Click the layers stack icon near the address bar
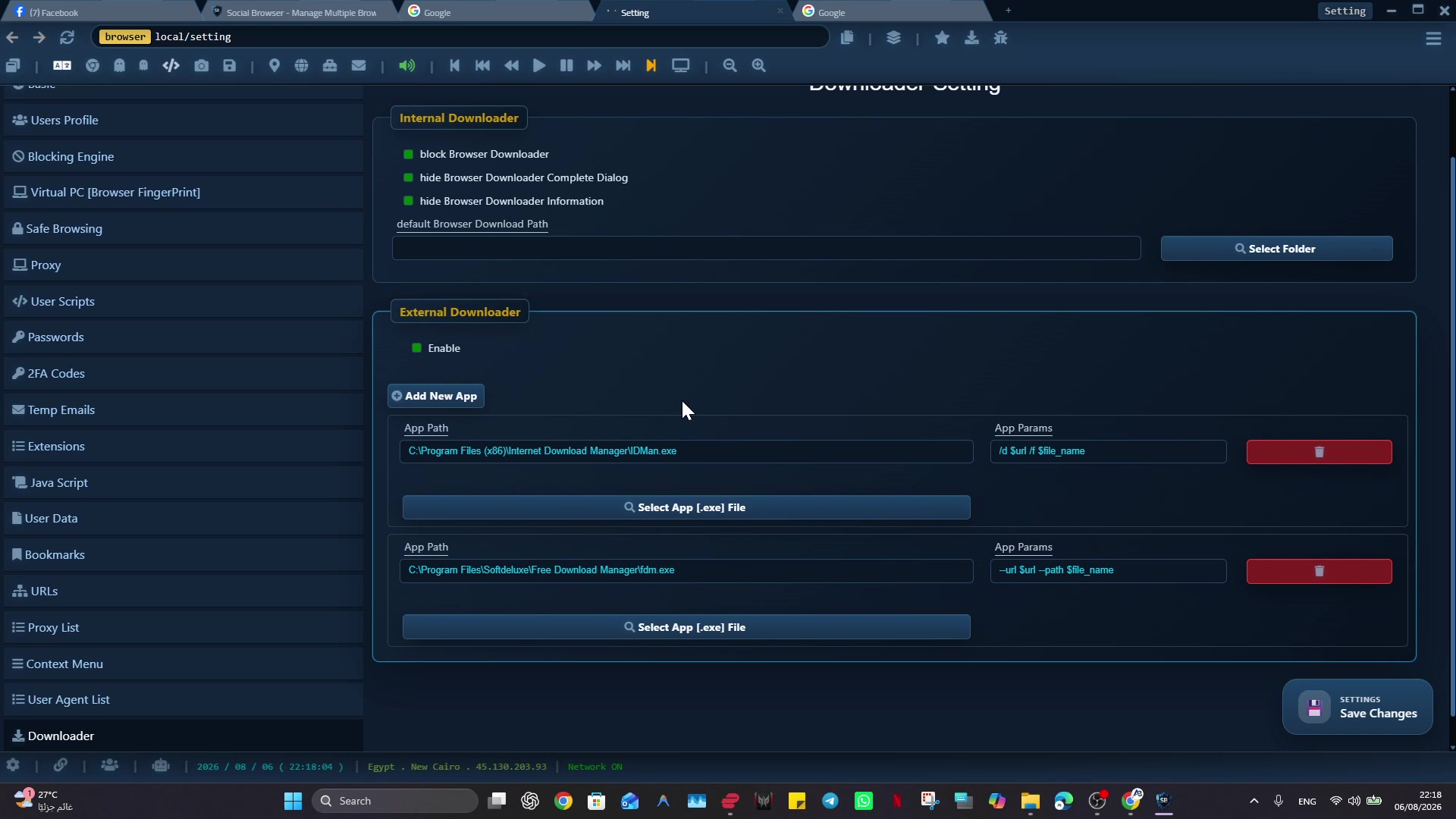Viewport: 1456px width, 819px height. (x=894, y=38)
